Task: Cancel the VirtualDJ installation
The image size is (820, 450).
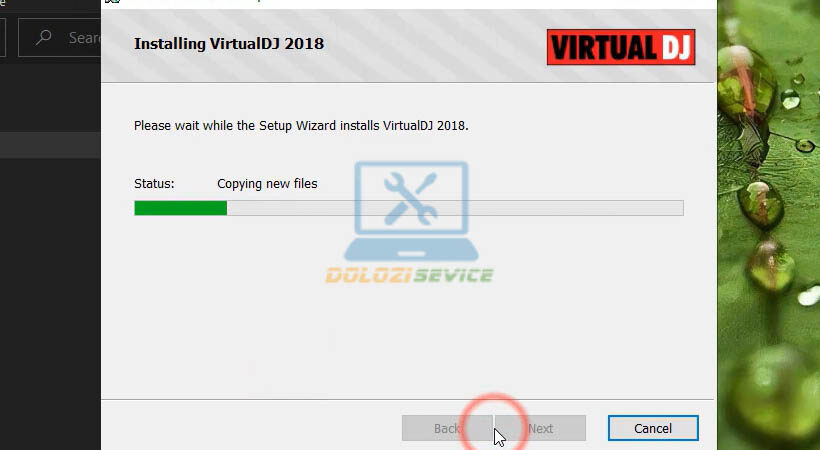Action: point(653,428)
